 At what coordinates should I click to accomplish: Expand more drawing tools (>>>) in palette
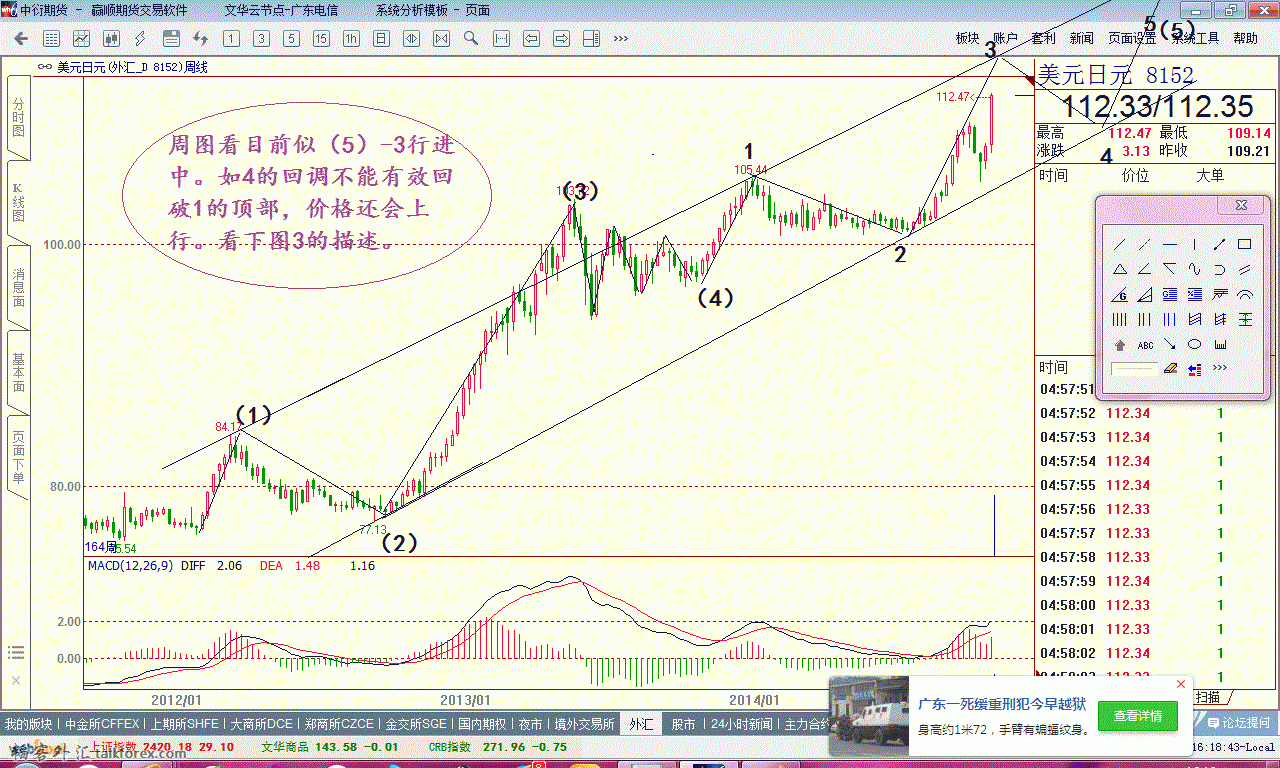coord(1220,367)
